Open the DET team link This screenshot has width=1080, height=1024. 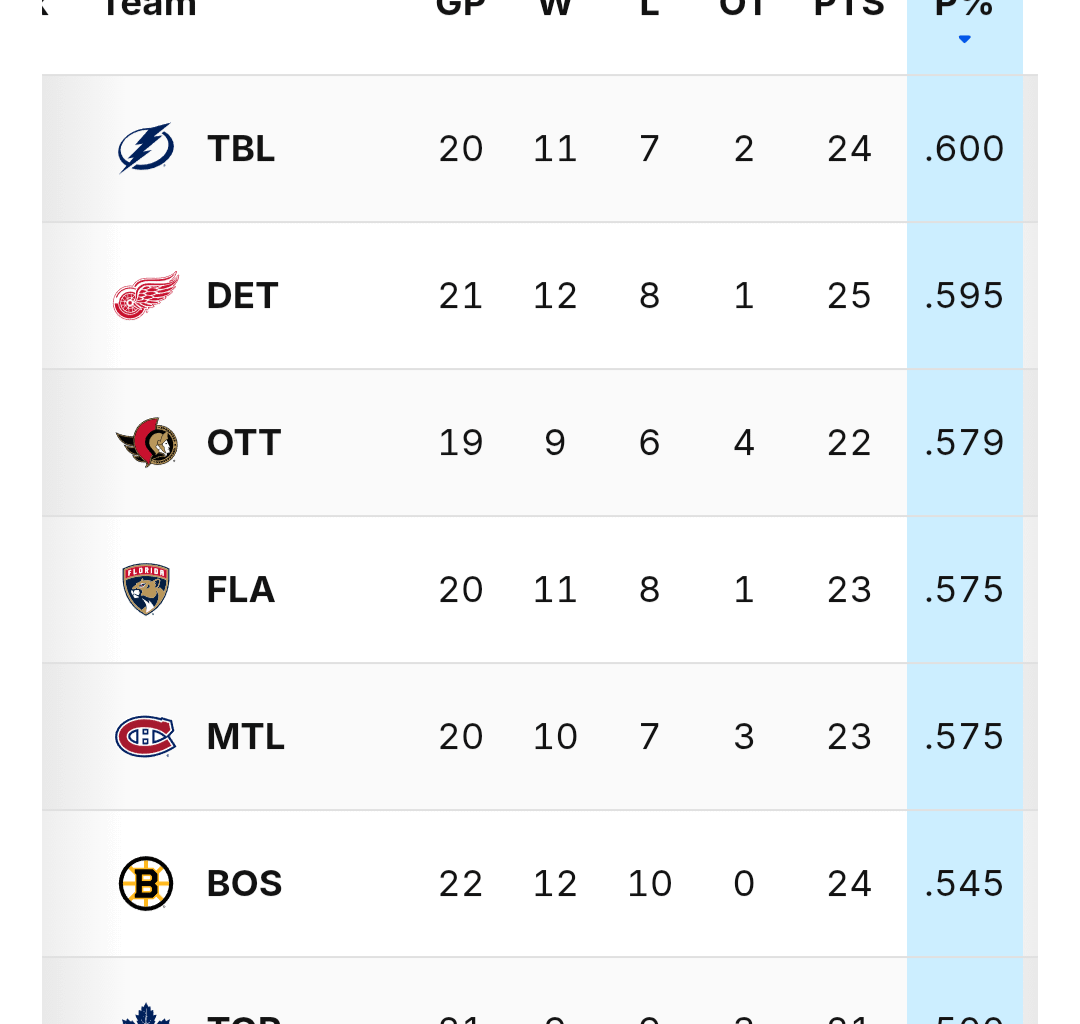coord(242,296)
